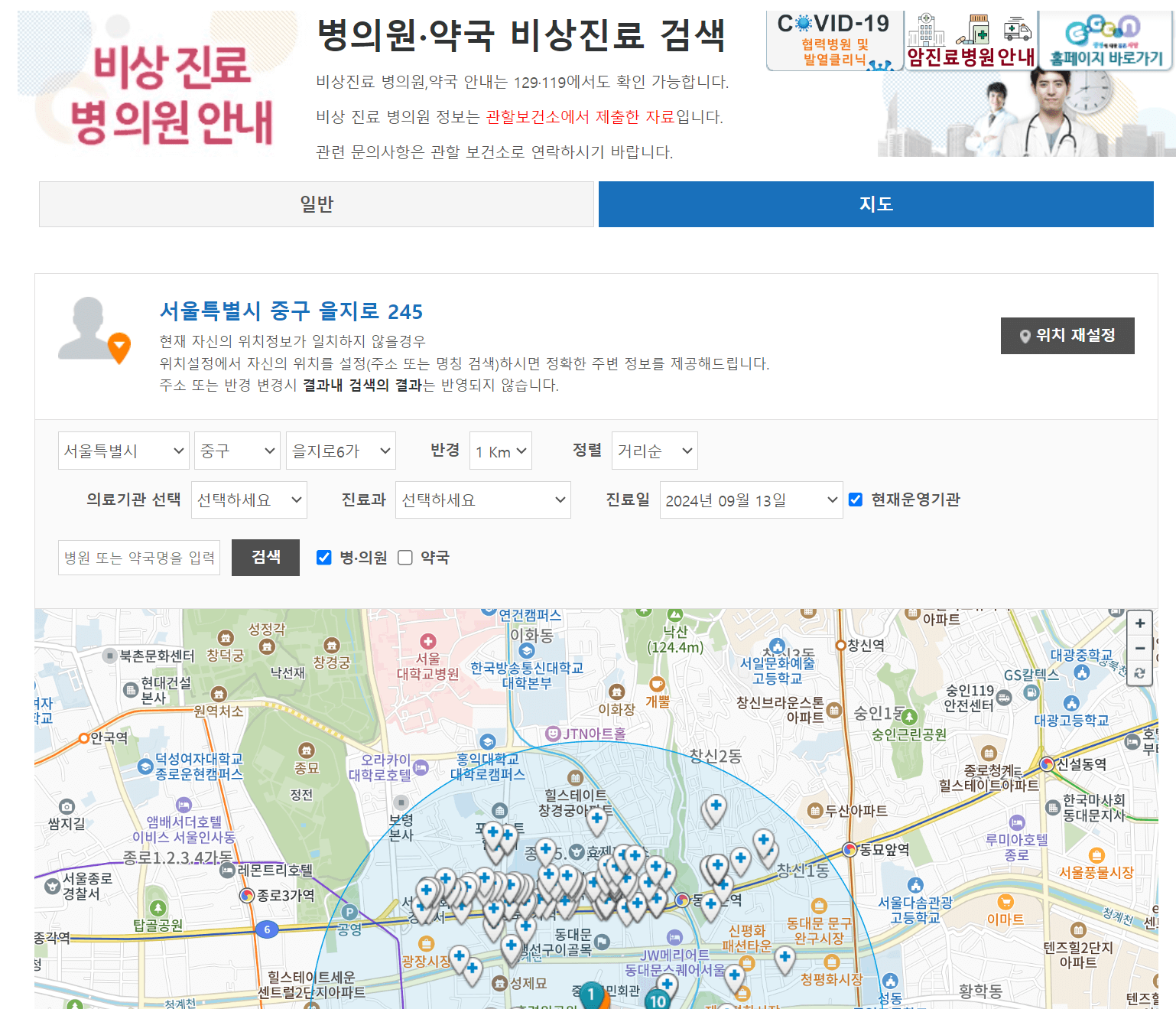Open the COVID-19 협력병원 및 발열클리닉 icon
This screenshot has height=1009, width=1176.
833,40
